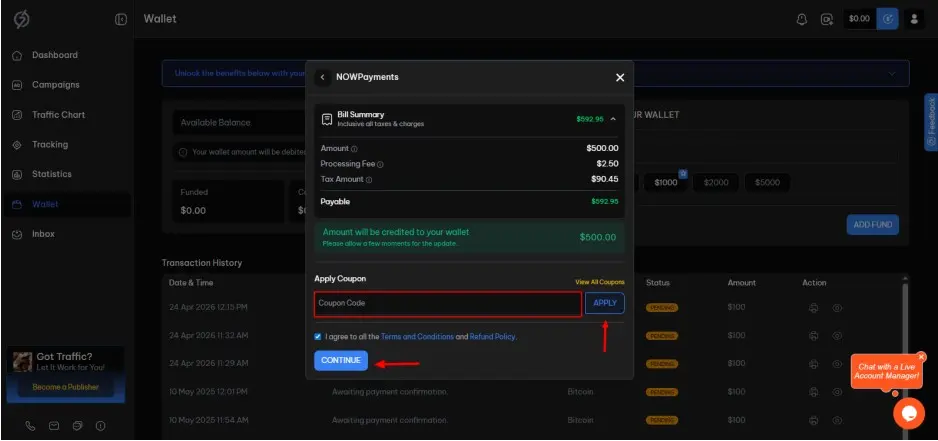Click Become a Publisher button
Viewport: 938px width, 441px height.
click(x=66, y=387)
